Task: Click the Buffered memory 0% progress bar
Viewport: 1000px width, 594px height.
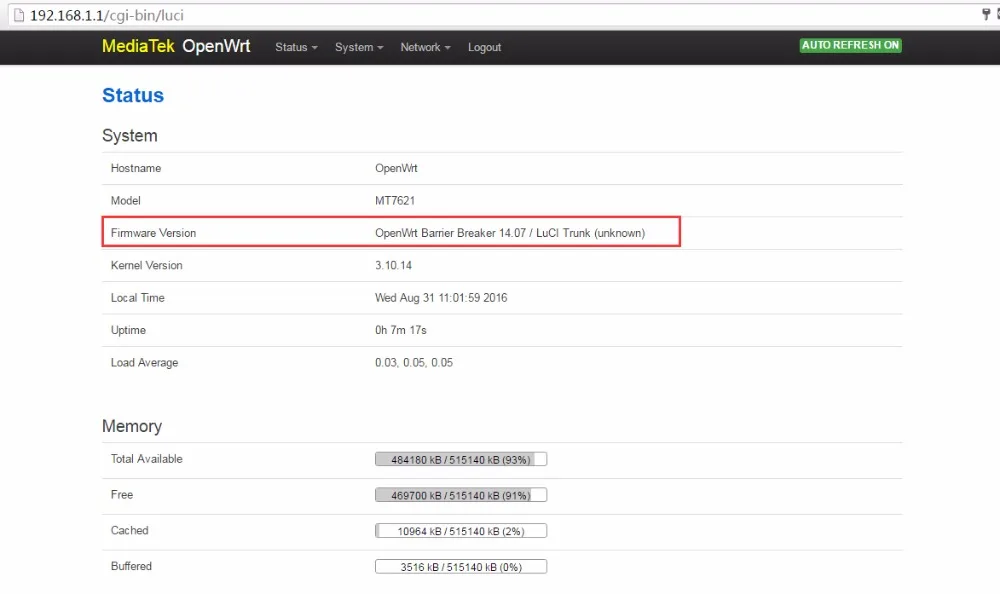Action: [460, 567]
